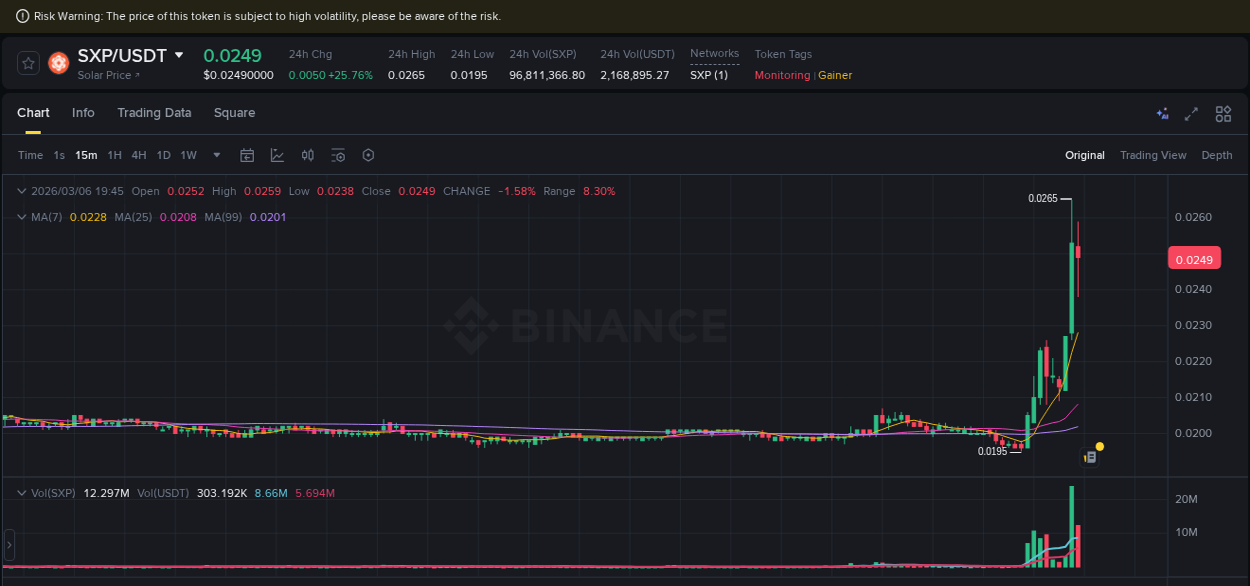The width and height of the screenshot is (1250, 586).
Task: Launch the Binance AI assistant icon
Action: (1162, 114)
